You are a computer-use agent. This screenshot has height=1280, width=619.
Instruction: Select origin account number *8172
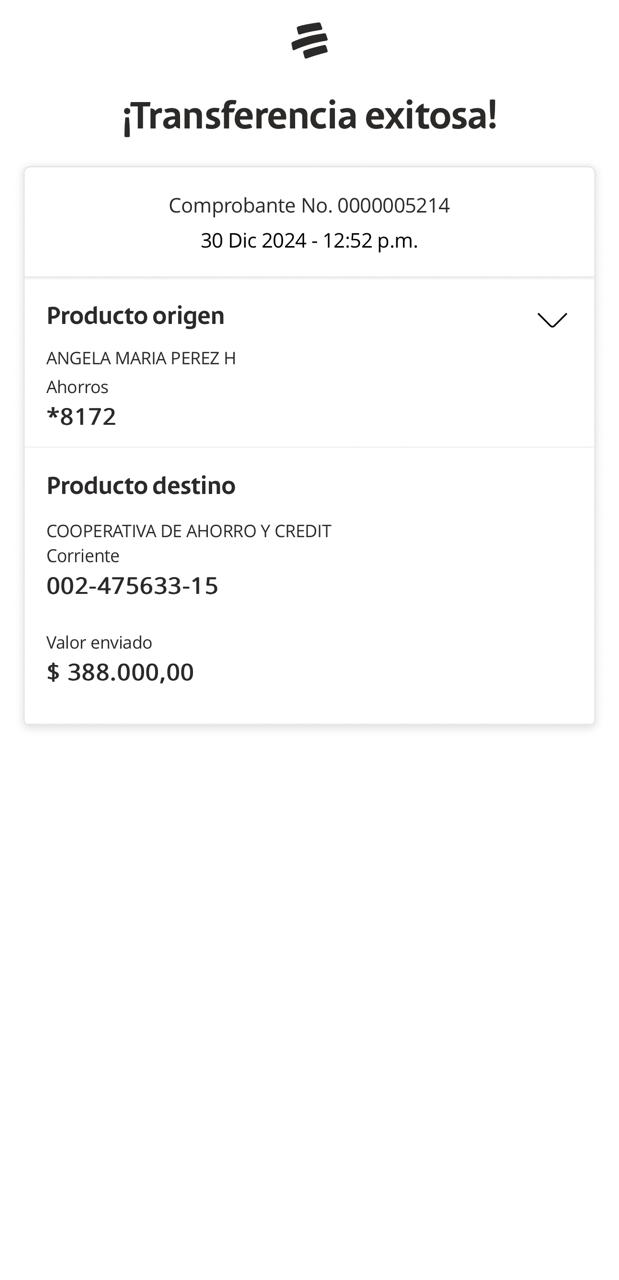[81, 416]
